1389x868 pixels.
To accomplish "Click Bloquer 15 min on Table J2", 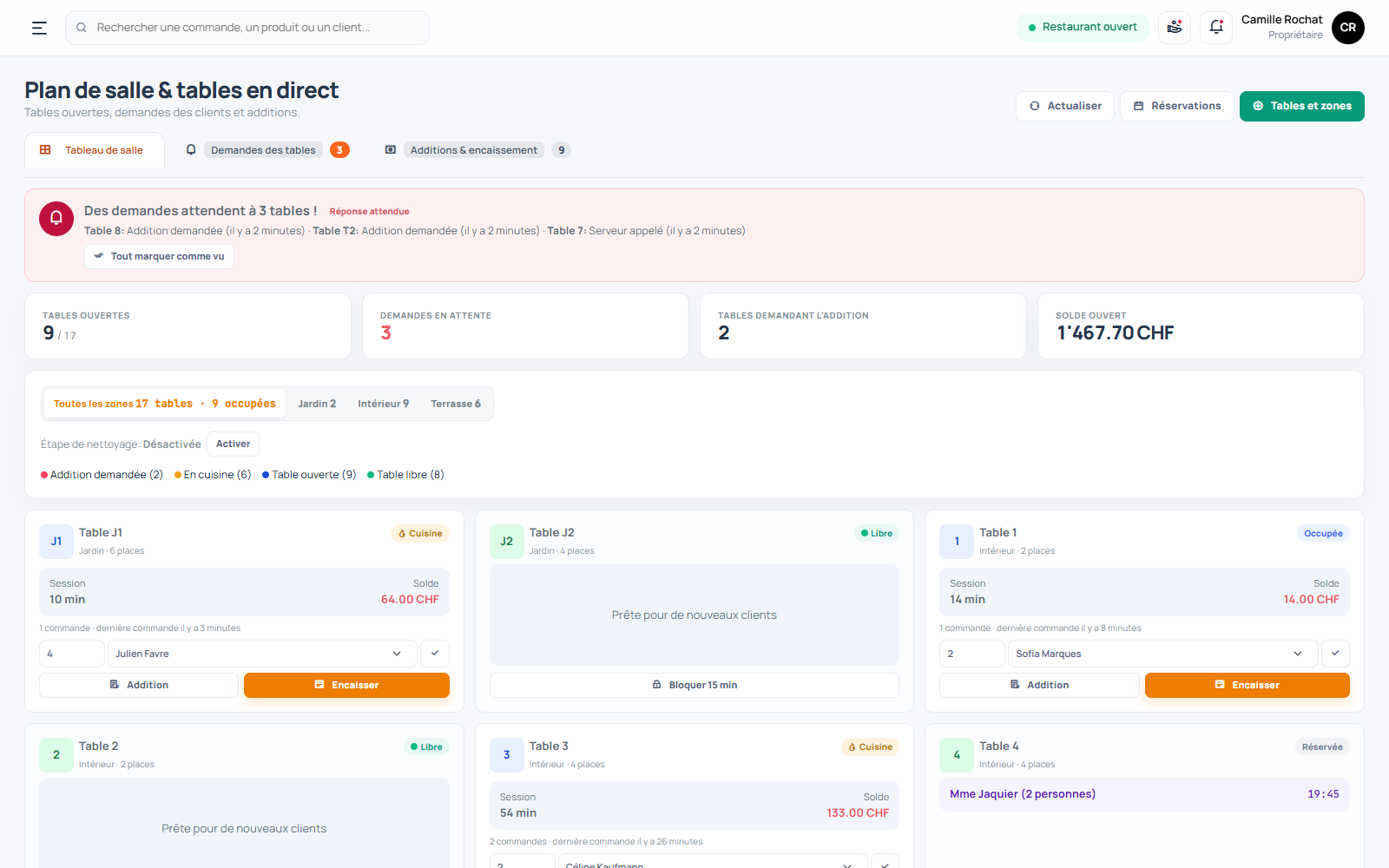I will pyautogui.click(x=694, y=685).
